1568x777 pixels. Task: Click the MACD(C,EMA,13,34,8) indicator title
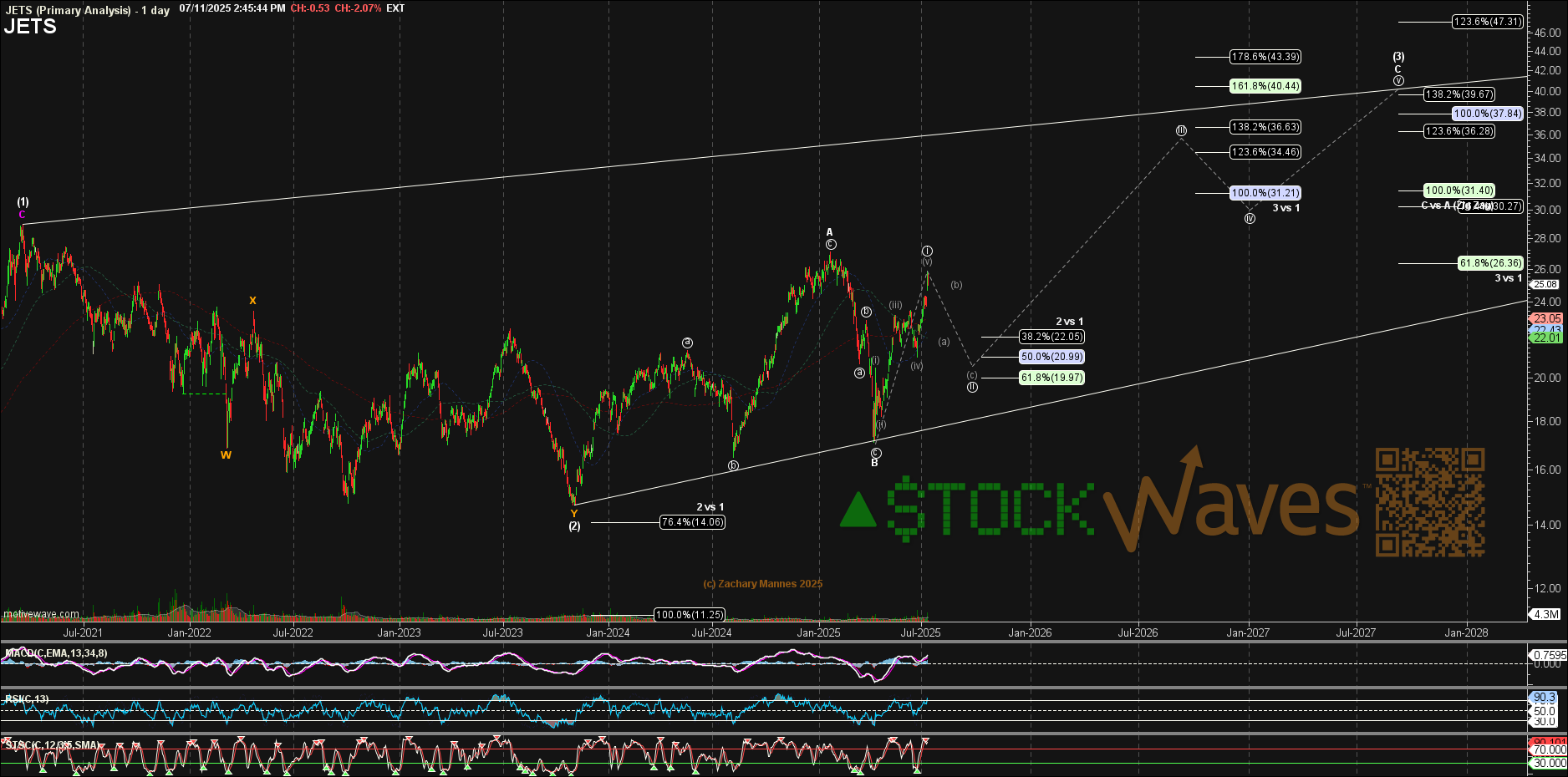pos(56,653)
